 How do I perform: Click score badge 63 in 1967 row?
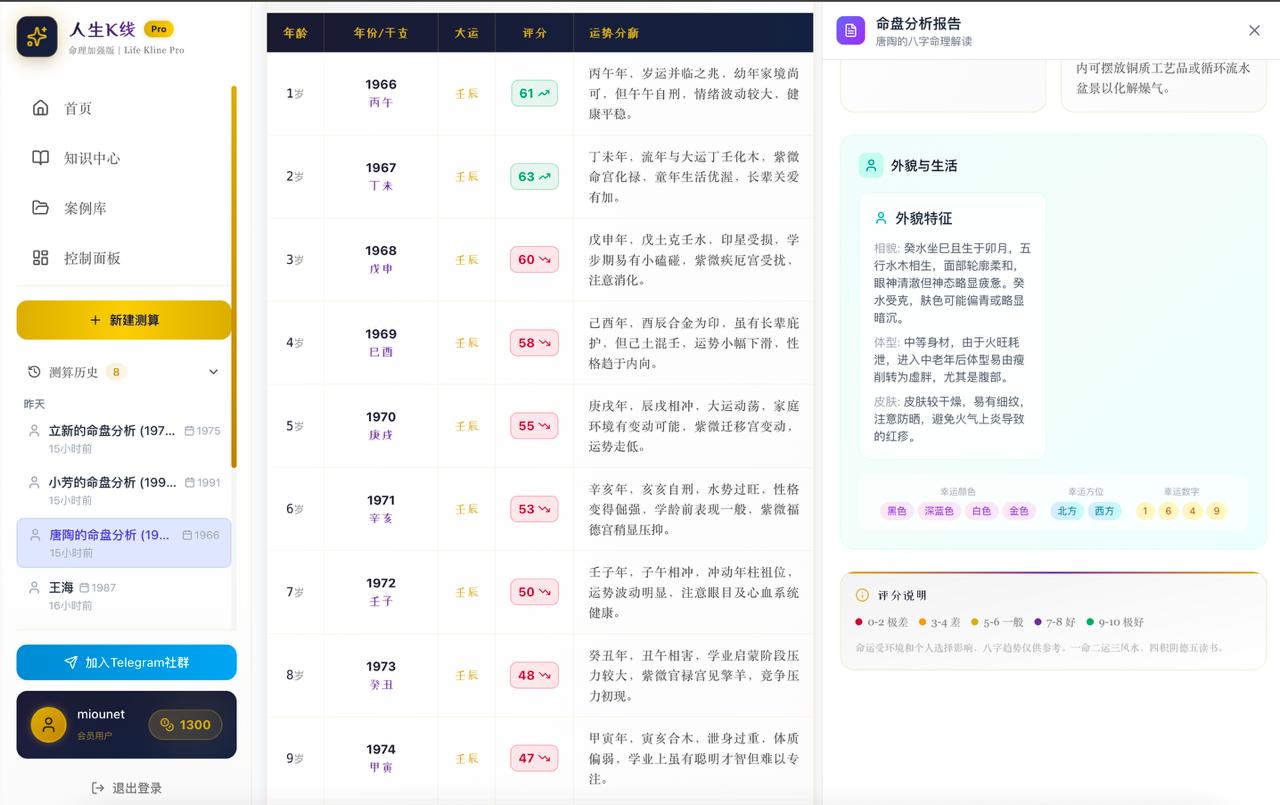(x=534, y=176)
